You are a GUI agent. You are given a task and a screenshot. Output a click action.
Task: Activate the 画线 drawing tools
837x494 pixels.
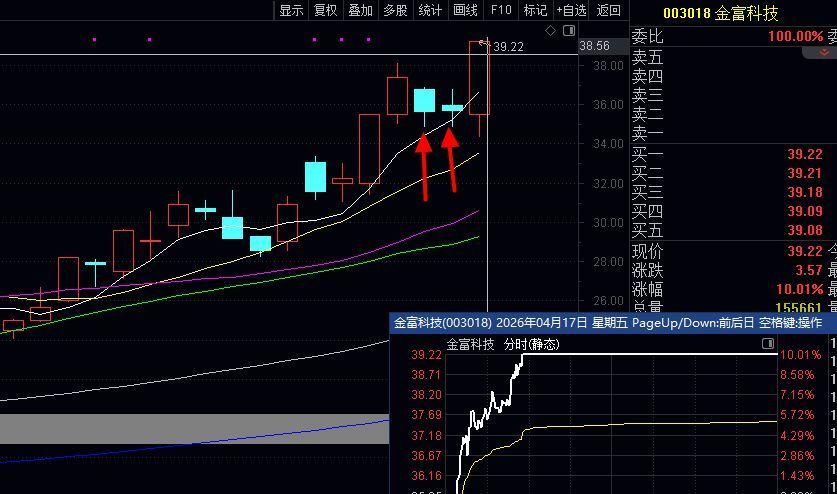(465, 10)
